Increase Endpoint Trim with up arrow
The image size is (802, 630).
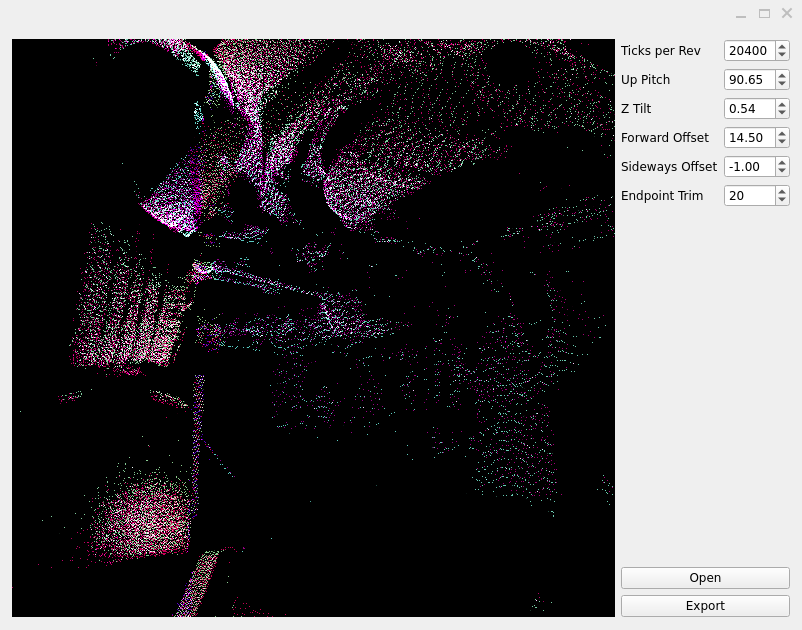(x=782, y=191)
